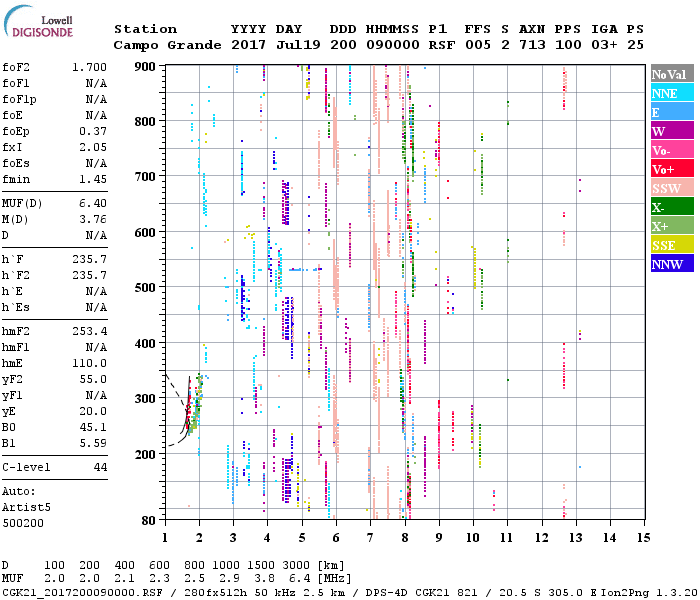
Task: Pick the blue E legend entry
Action: [671, 112]
